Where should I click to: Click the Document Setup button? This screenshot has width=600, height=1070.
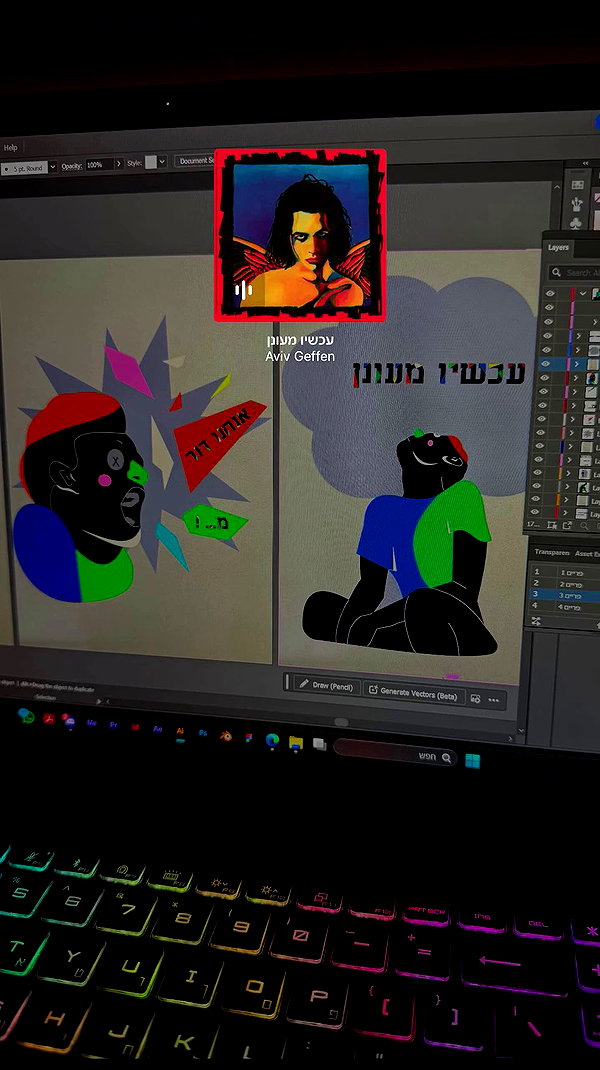pyautogui.click(x=195, y=161)
